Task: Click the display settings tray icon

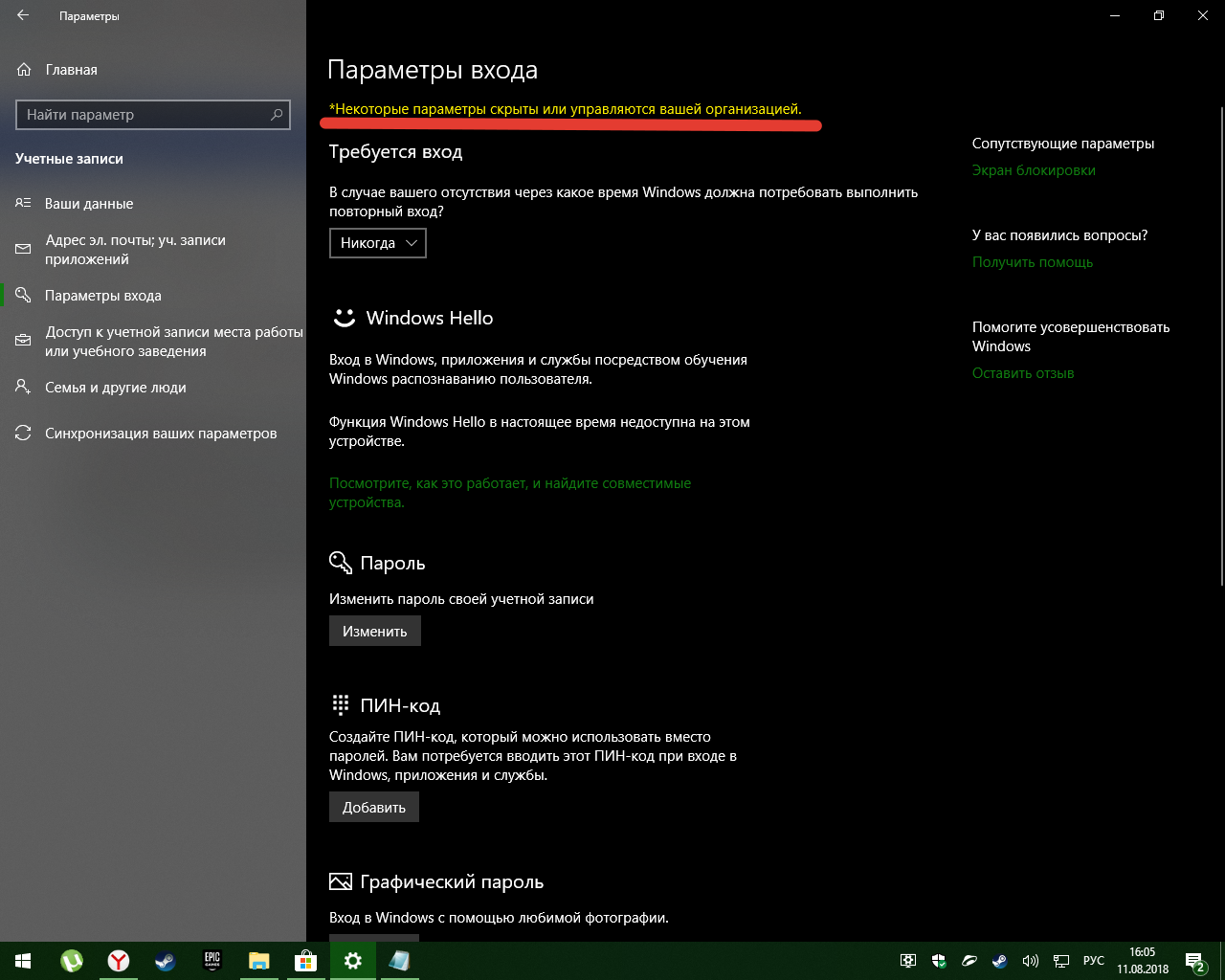Action: tap(909, 961)
